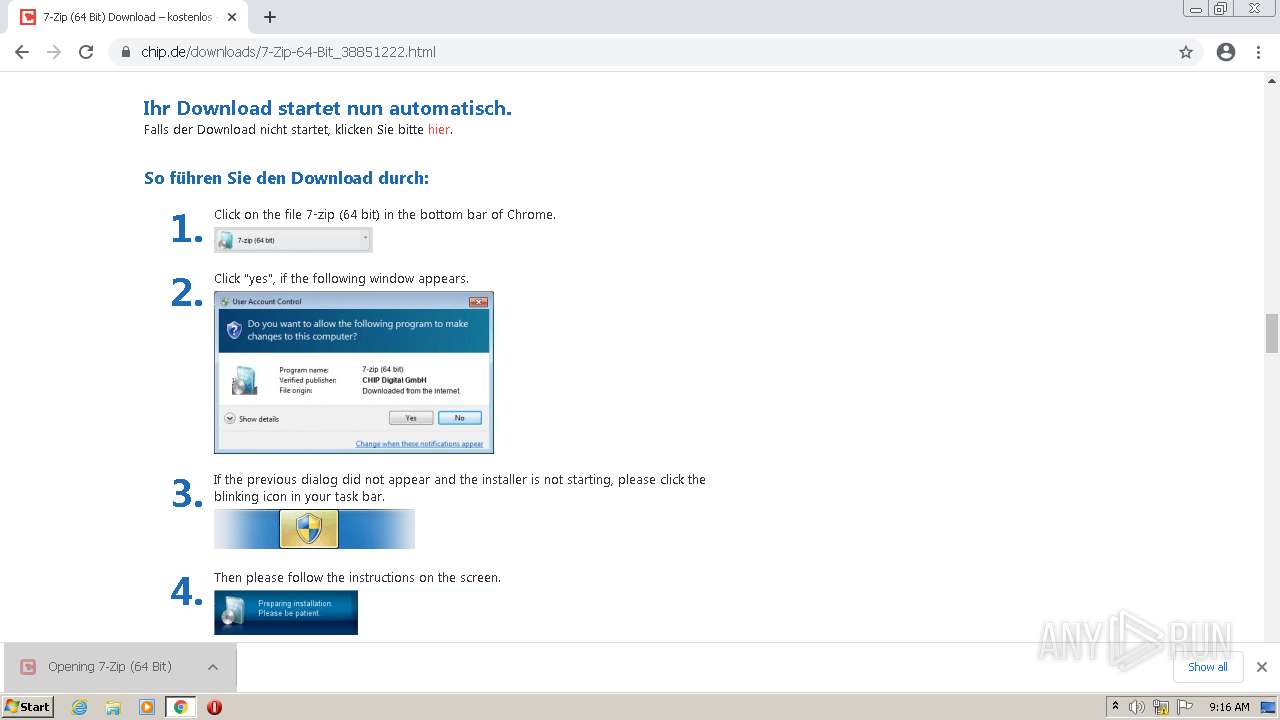Click the 7-zip (64 bit) file thumbnail
The height and width of the screenshot is (720, 1280).
click(293, 240)
